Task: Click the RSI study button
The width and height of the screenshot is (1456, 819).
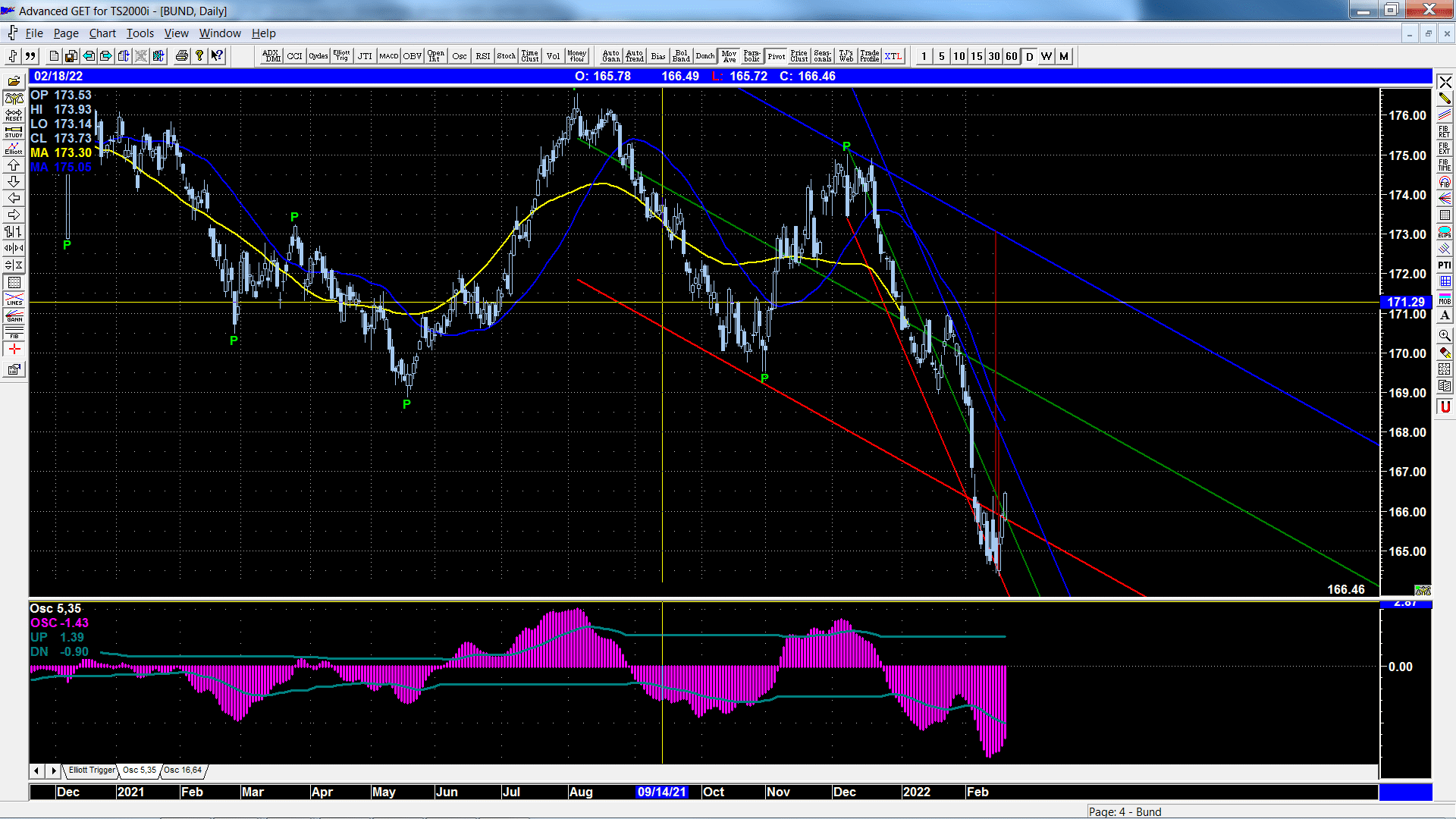Action: (482, 56)
